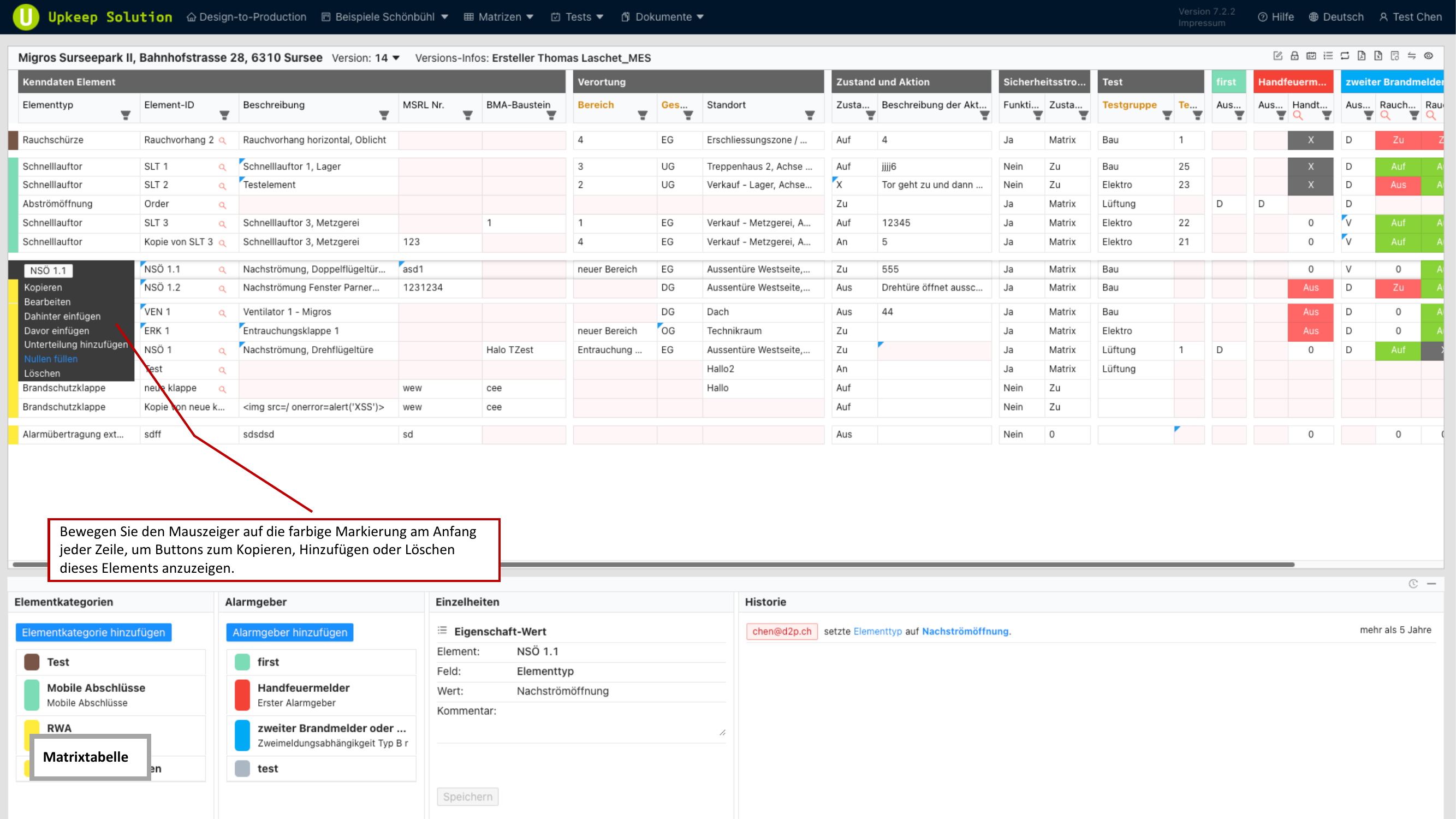Open the Dokumente dropdown menu
Screen dimensions: 1456x819
(662, 17)
